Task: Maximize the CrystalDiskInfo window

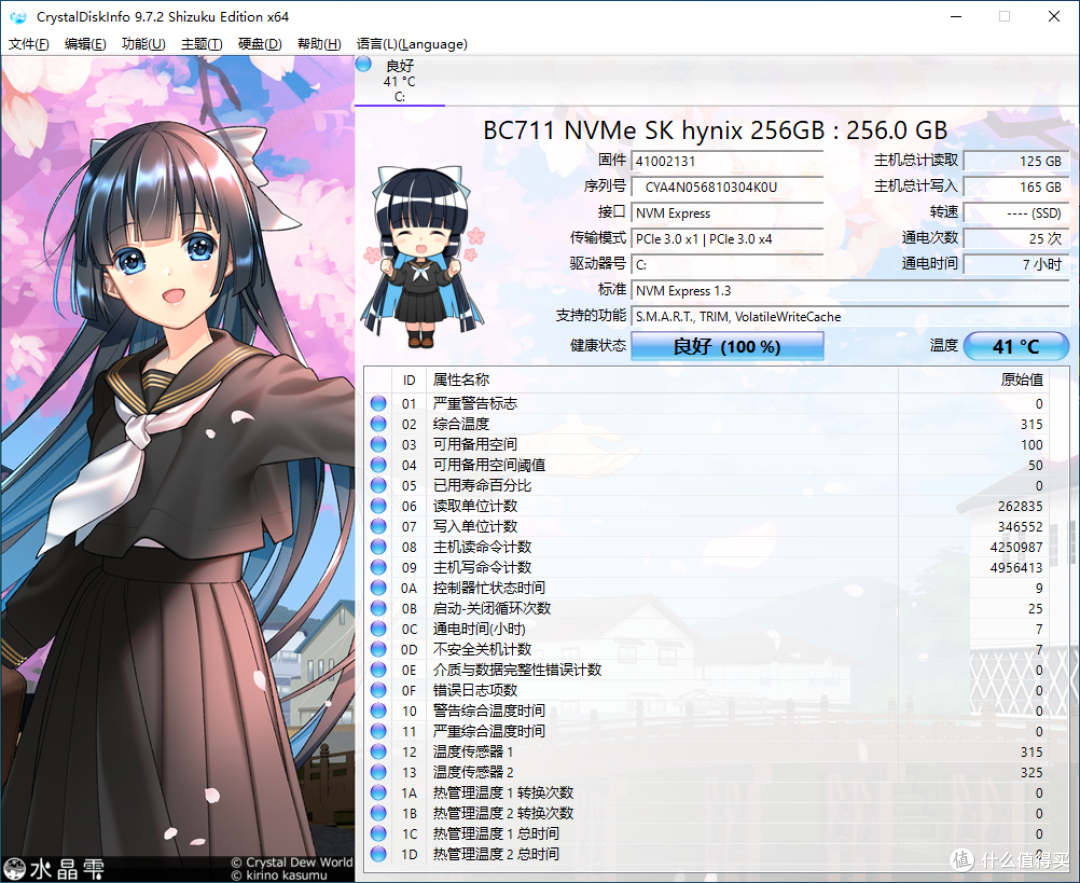Action: (1005, 17)
